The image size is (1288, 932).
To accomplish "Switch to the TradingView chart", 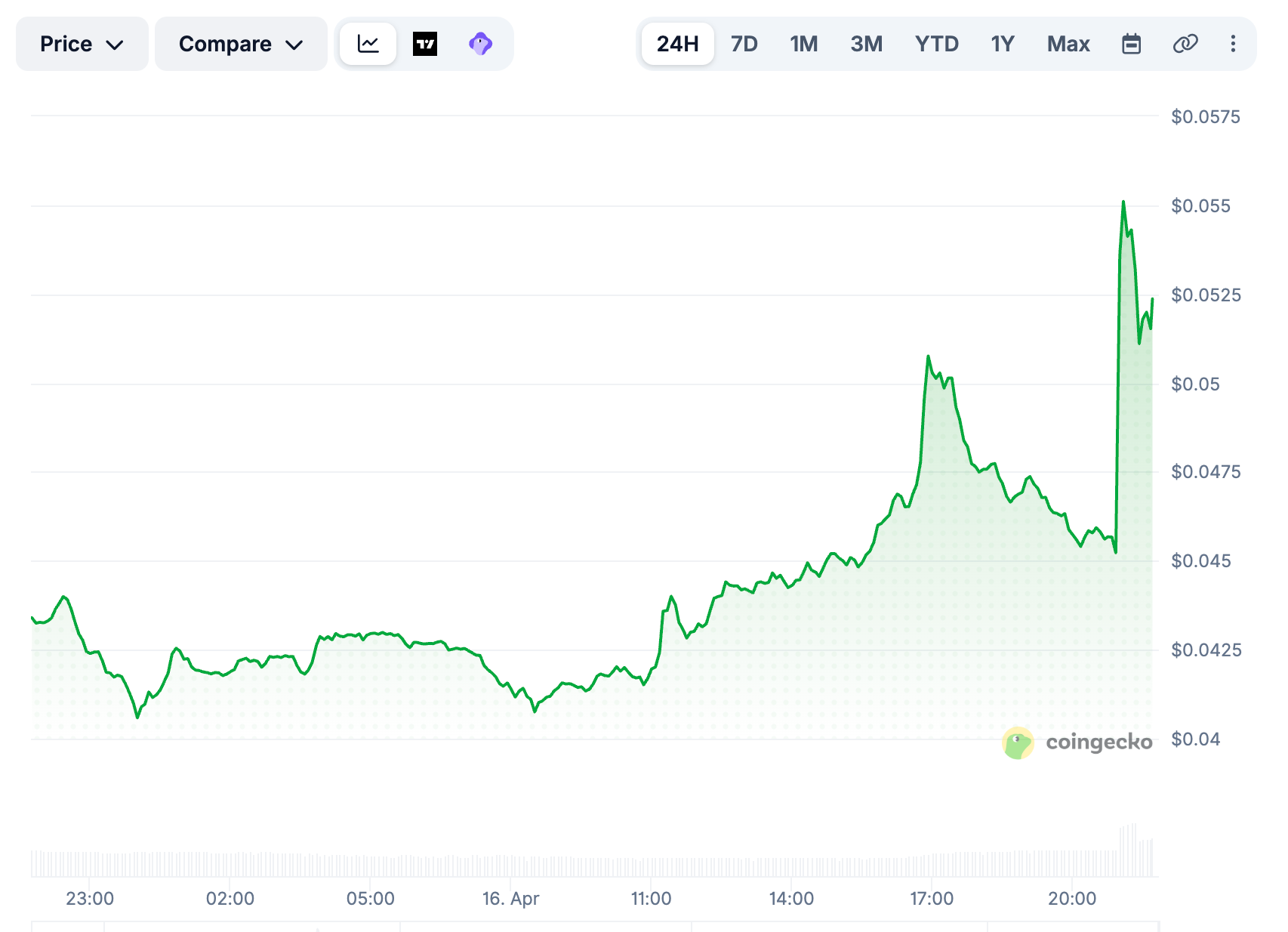I will (425, 44).
